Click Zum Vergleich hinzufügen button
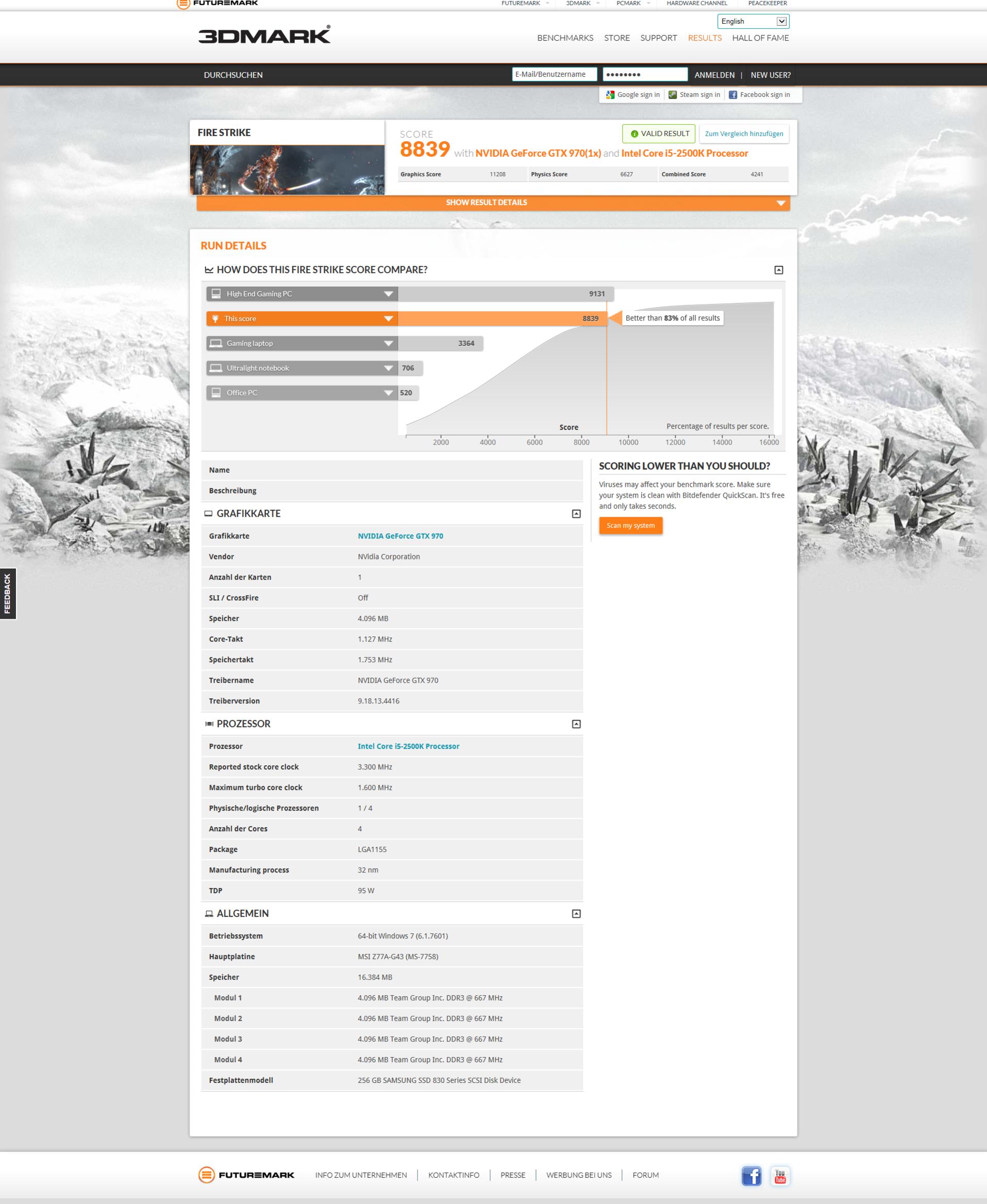Screen dimensions: 987x1204 [x=744, y=134]
